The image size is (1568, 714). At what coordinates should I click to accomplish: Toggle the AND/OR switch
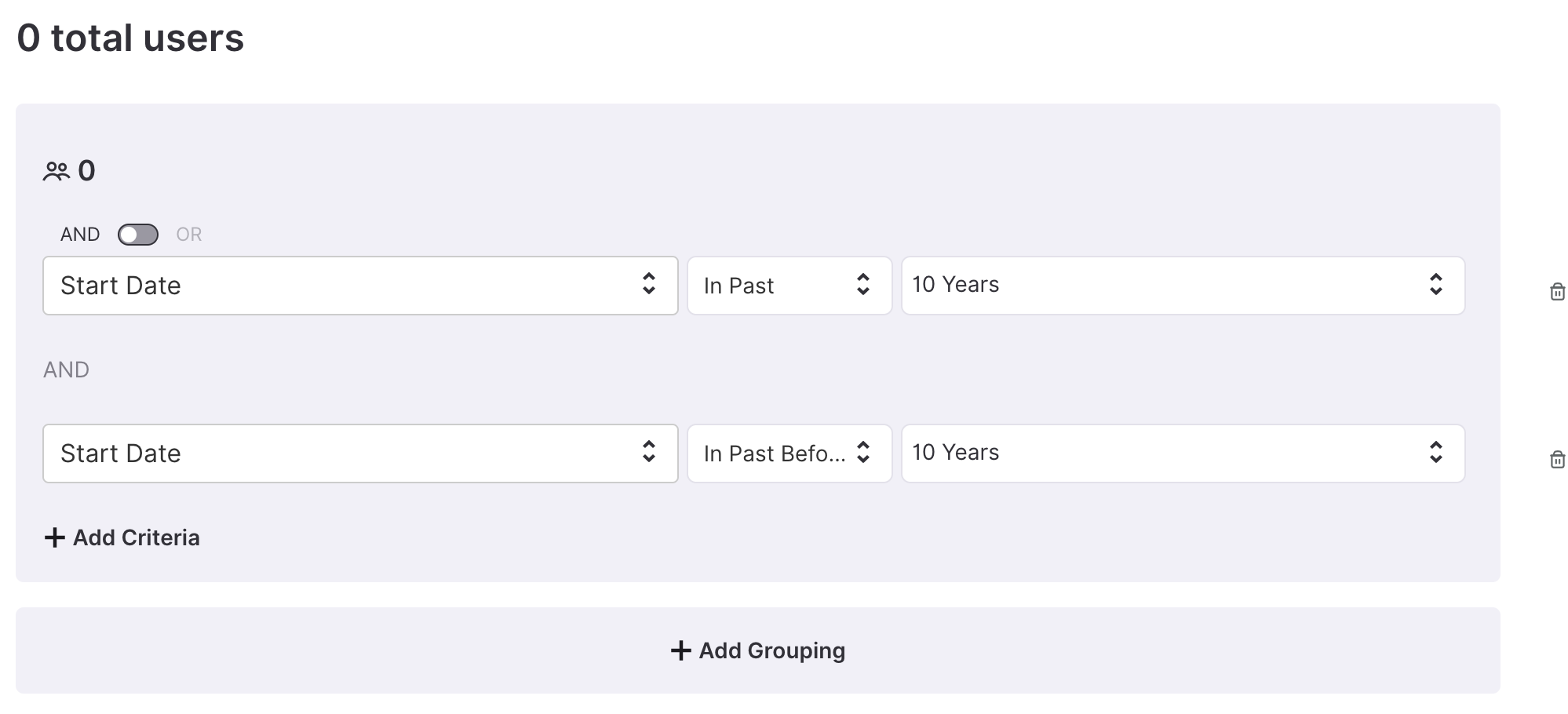pos(138,235)
